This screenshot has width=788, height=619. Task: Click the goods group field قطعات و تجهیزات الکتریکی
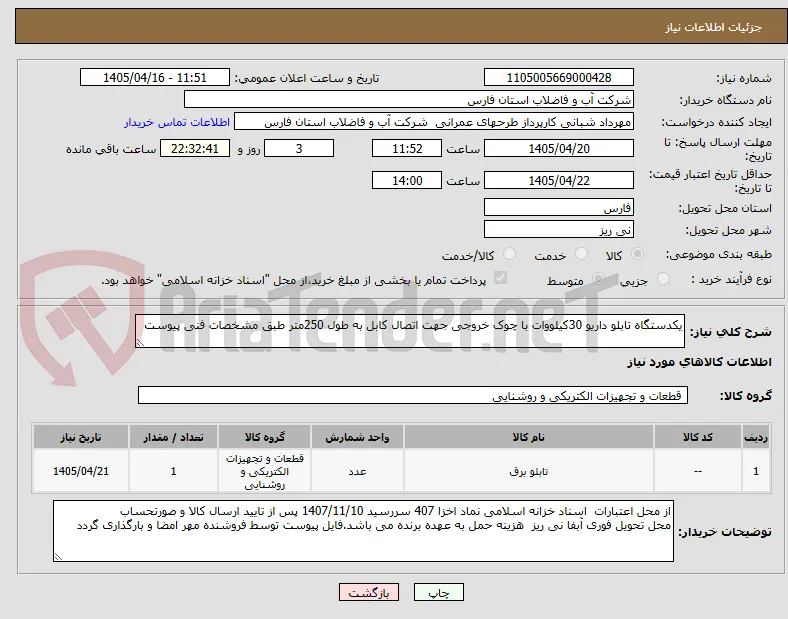413,395
